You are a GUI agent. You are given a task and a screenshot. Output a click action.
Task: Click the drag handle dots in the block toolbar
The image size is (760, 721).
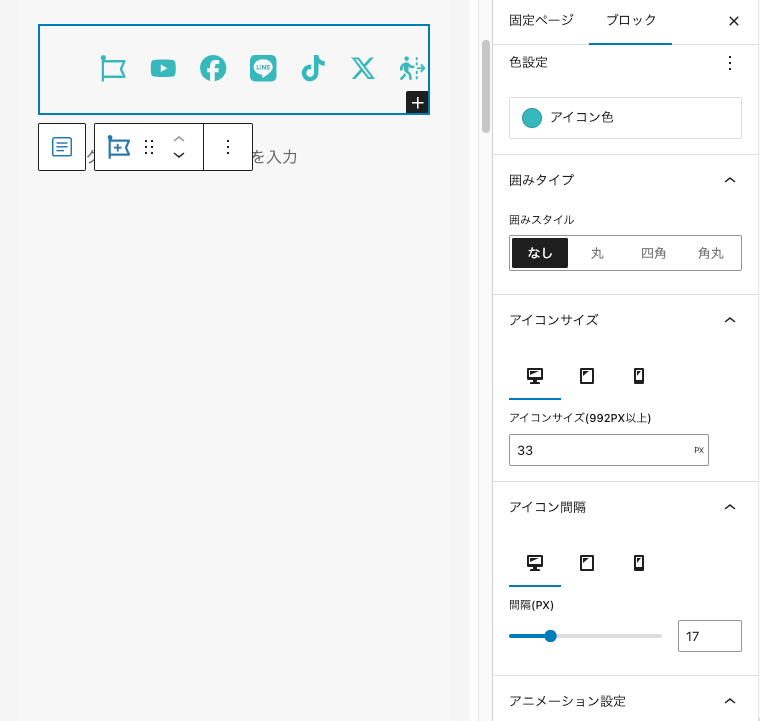[x=149, y=147]
